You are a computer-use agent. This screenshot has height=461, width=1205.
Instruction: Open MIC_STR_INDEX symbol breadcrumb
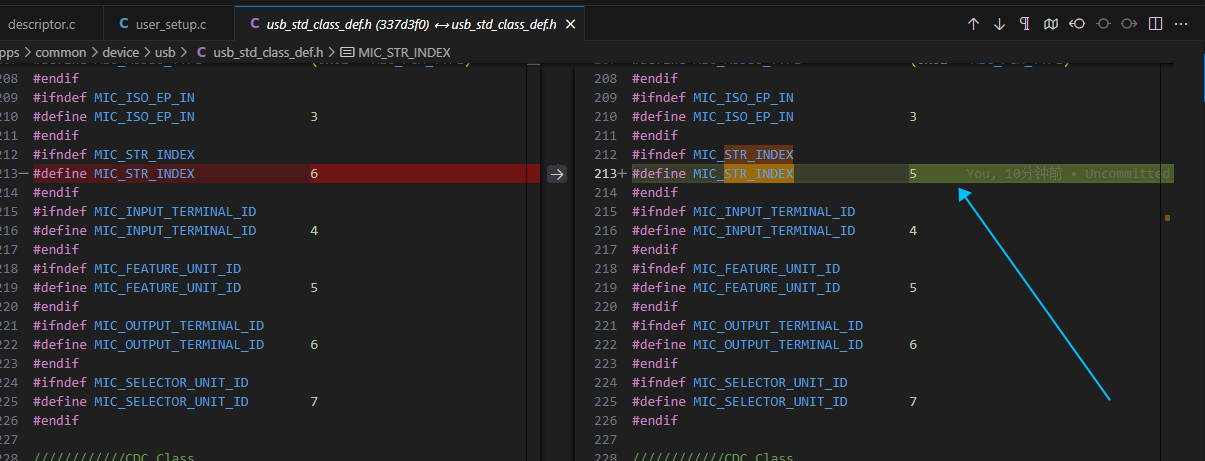[x=404, y=52]
